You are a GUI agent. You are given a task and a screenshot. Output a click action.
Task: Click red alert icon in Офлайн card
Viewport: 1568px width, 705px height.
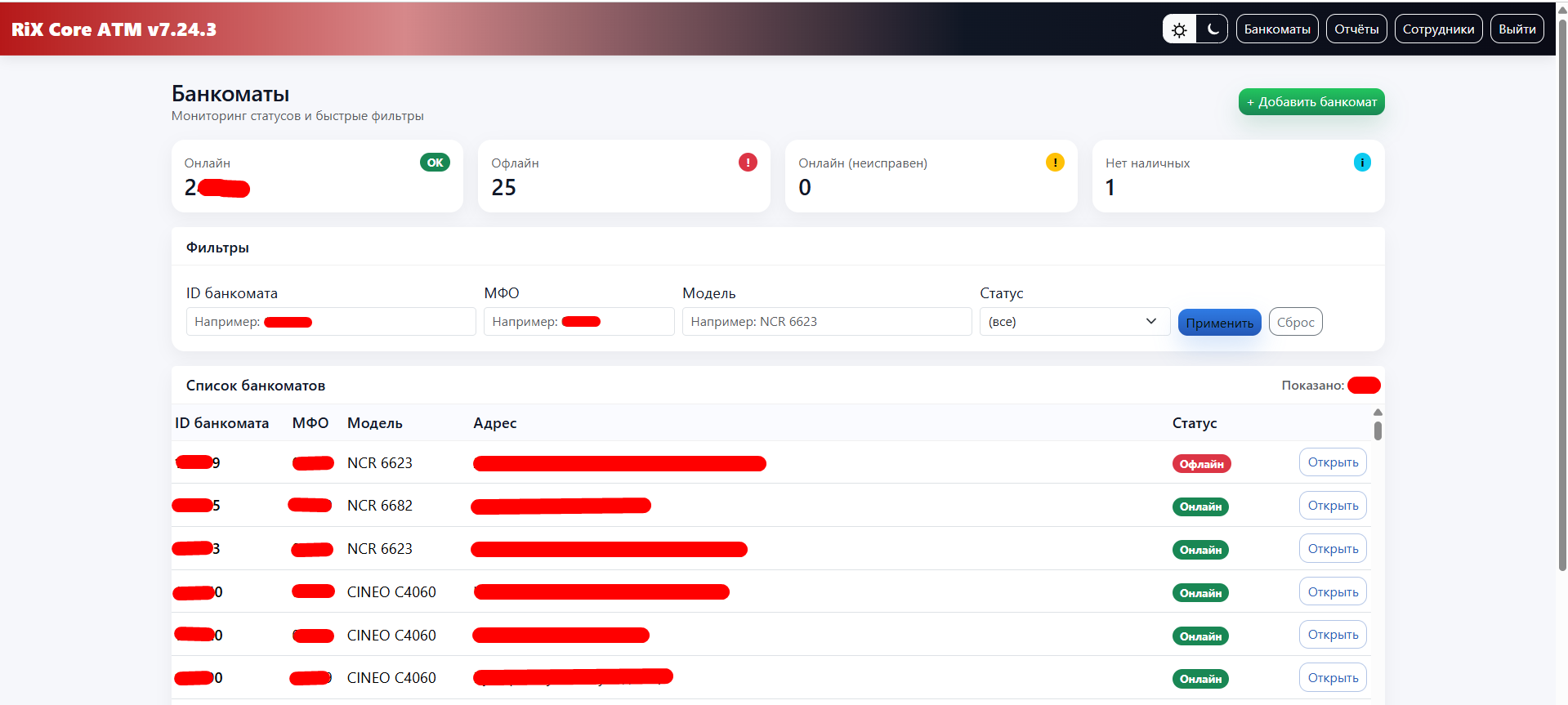[x=748, y=163]
